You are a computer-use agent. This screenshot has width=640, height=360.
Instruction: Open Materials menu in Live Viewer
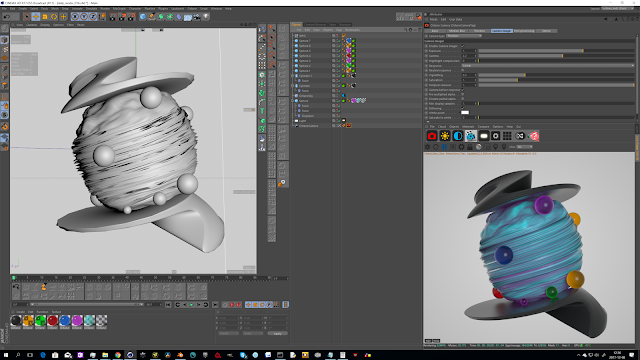pos(468,127)
